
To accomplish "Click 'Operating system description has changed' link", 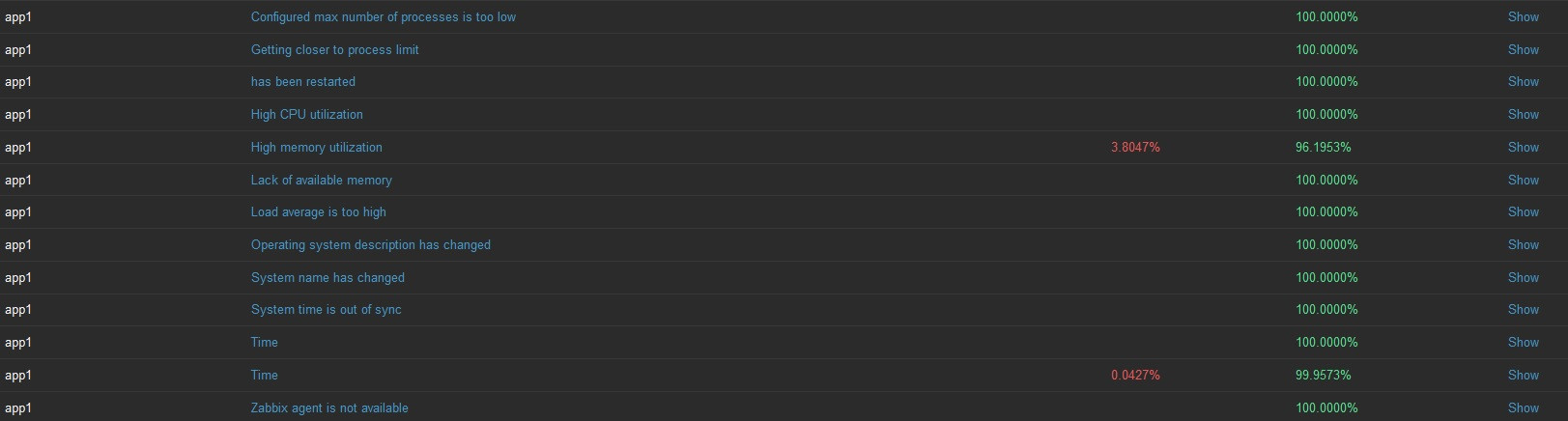I will pos(370,244).
